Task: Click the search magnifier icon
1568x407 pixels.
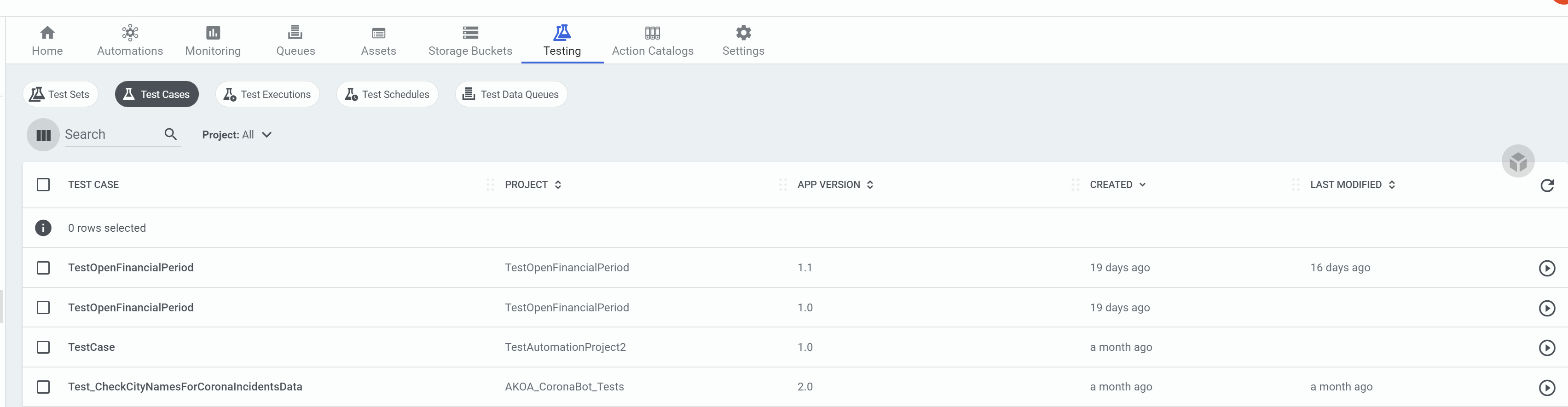Action: (171, 134)
